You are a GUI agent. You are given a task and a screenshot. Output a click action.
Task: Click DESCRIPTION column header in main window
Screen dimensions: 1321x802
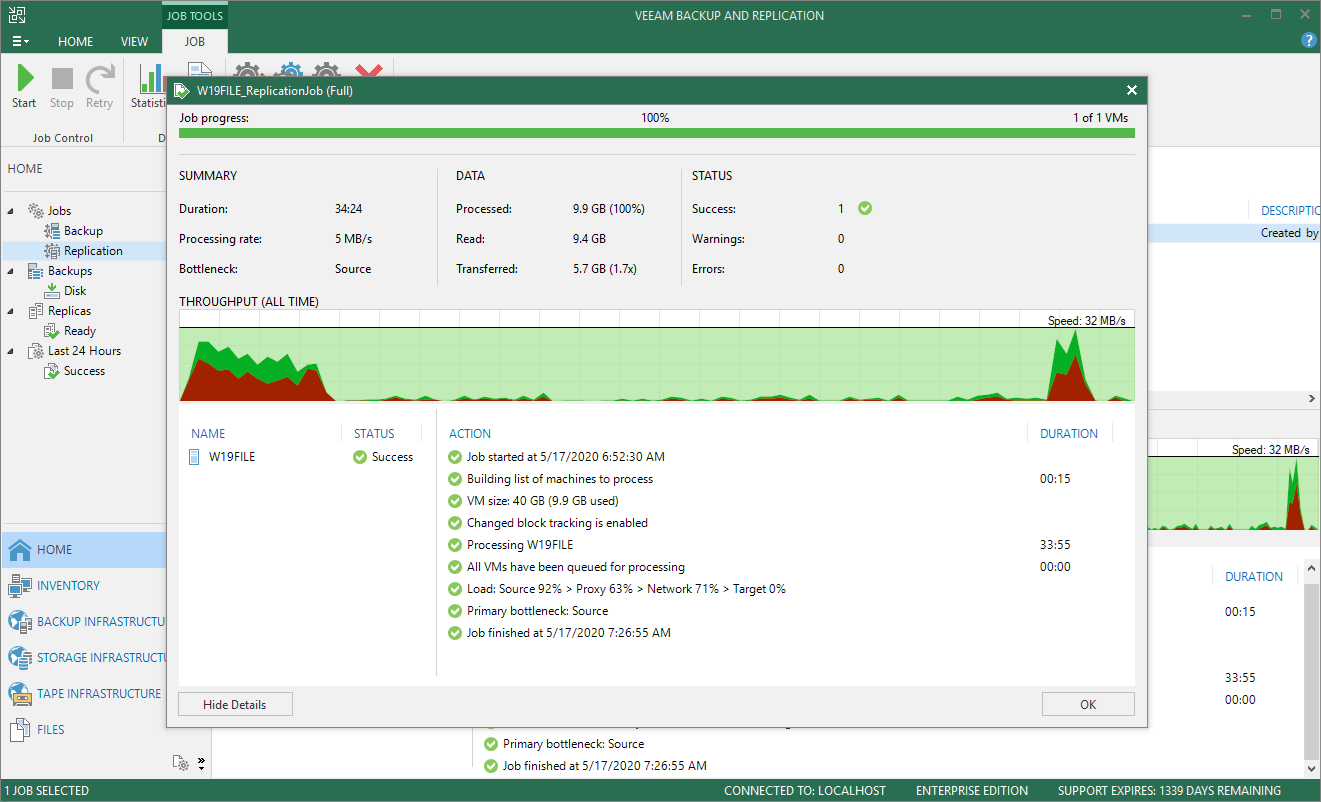1290,211
